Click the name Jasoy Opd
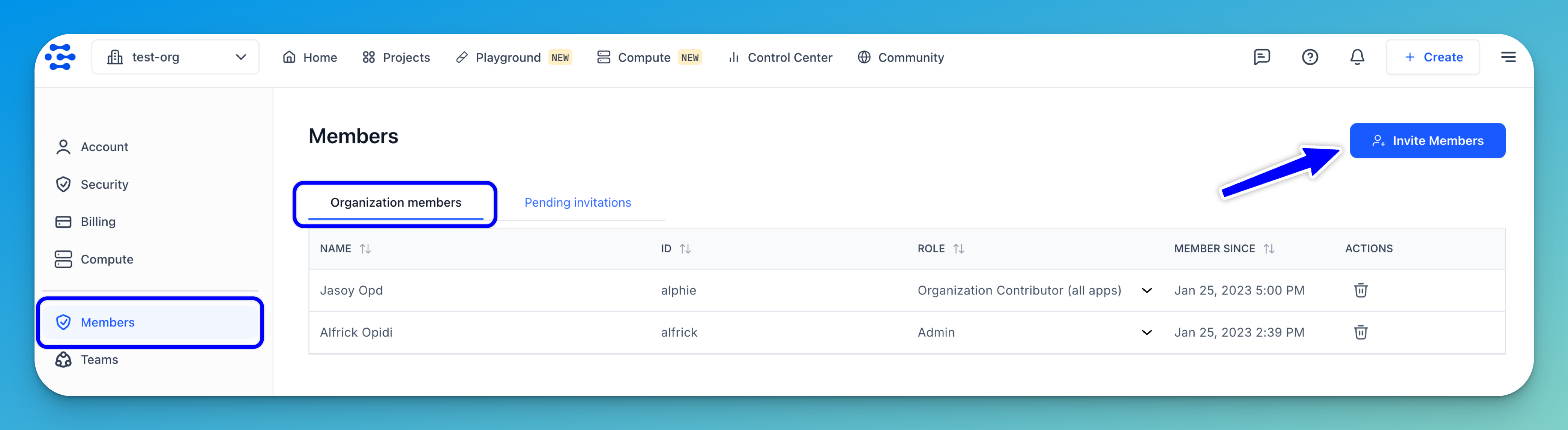Image resolution: width=1568 pixels, height=430 pixels. coord(351,290)
